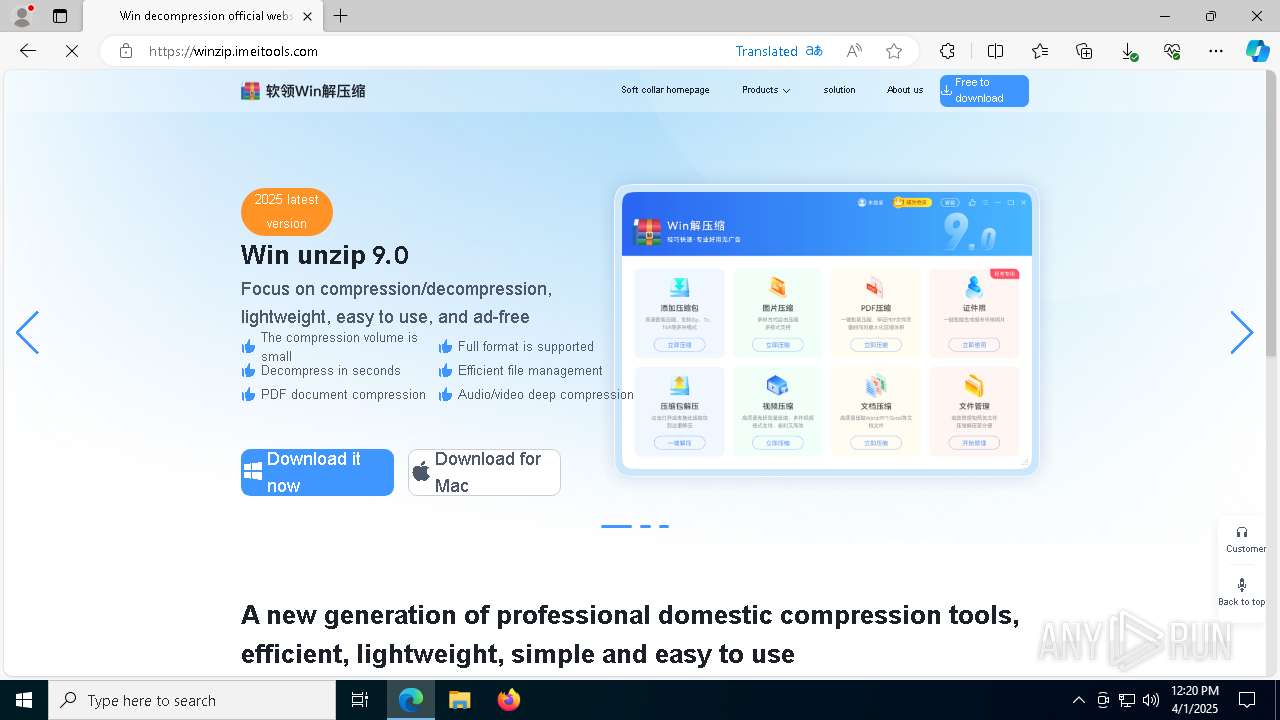Image resolution: width=1280 pixels, height=720 pixels.
Task: Add this page to favorites star
Action: click(x=894, y=51)
